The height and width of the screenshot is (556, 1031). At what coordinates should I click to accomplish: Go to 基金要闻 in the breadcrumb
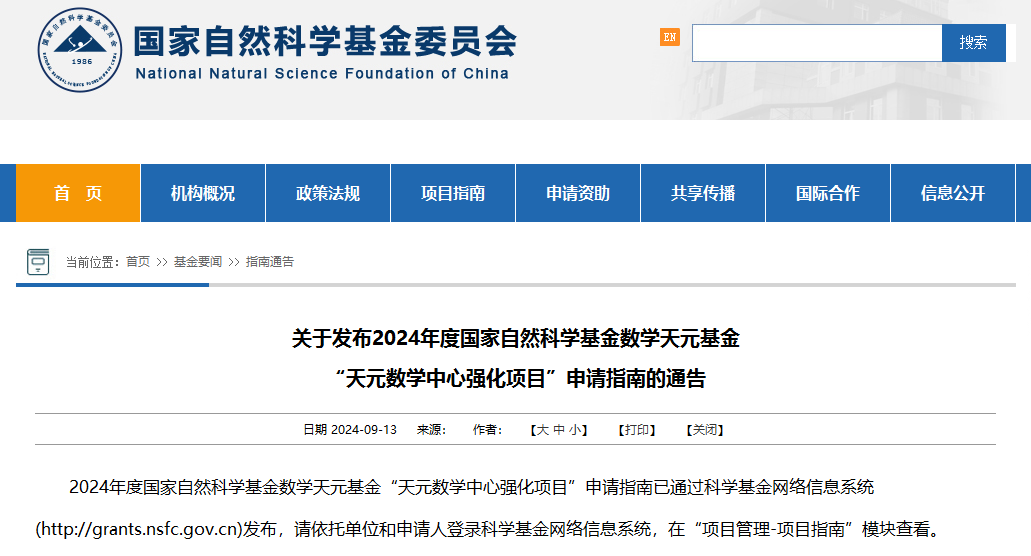pyautogui.click(x=197, y=262)
